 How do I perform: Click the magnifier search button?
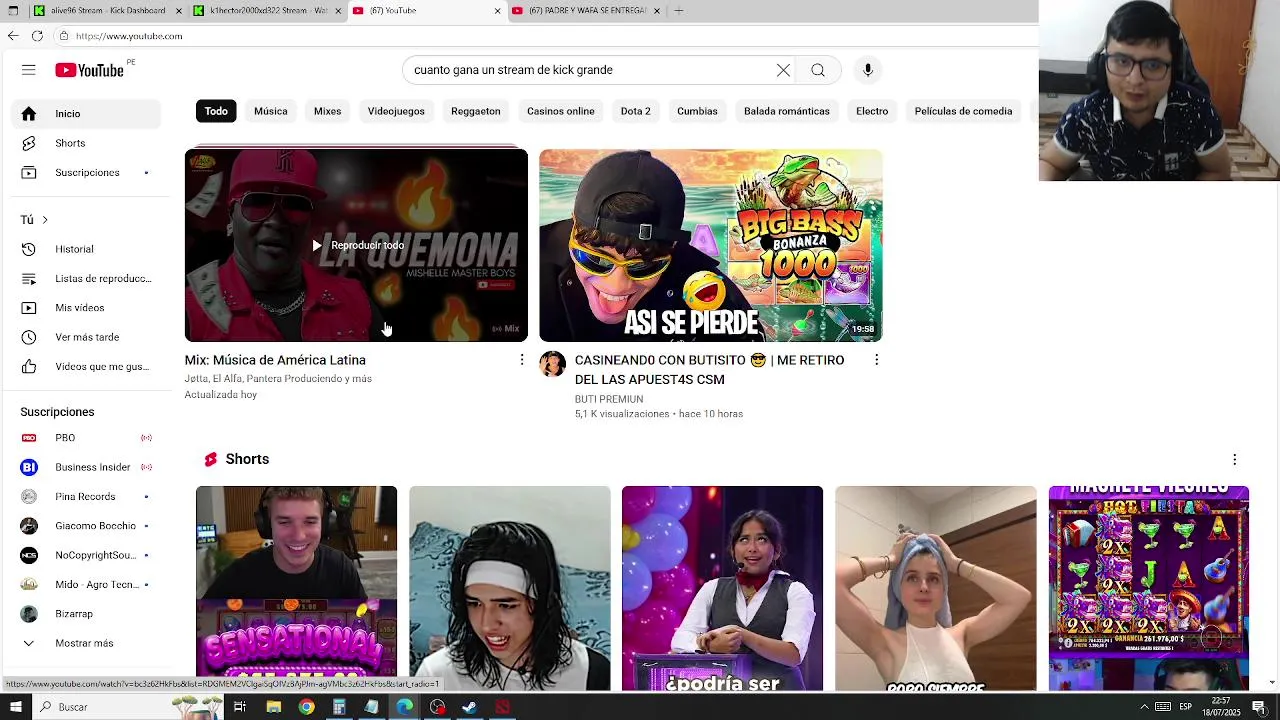[x=818, y=70]
